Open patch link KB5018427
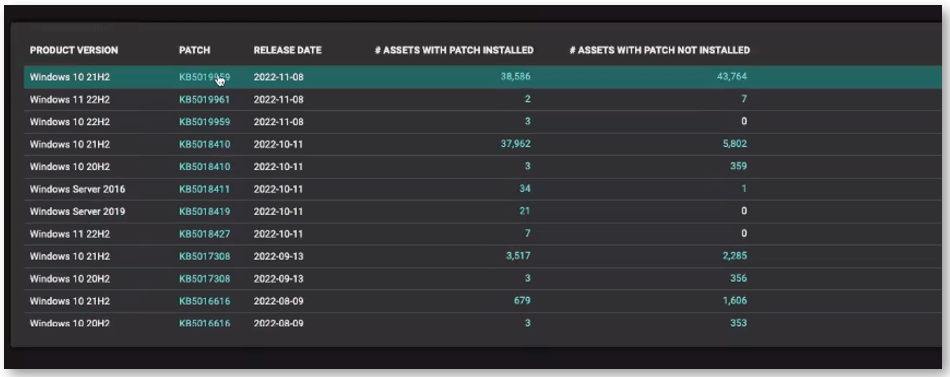Screen dimensions: 950x377 click(204, 234)
